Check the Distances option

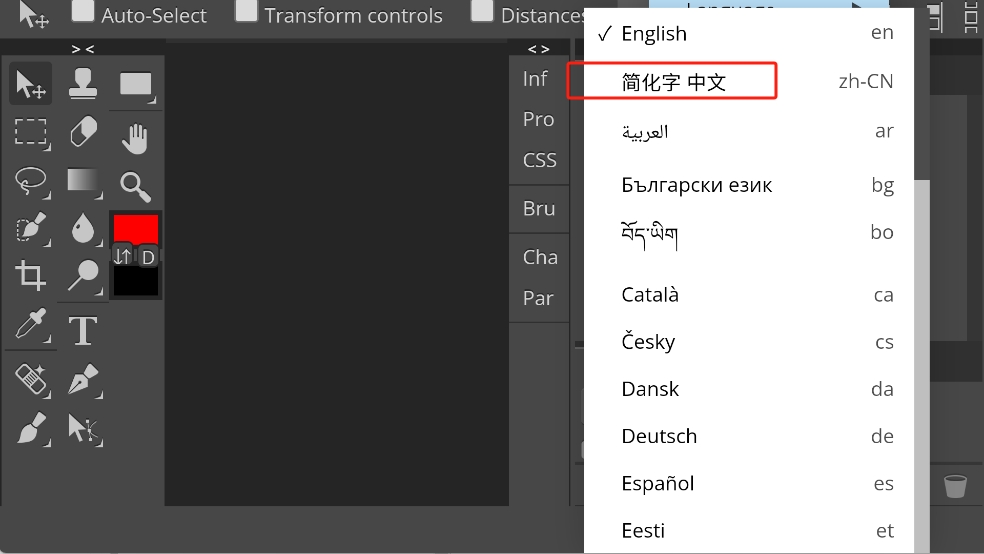coord(483,13)
